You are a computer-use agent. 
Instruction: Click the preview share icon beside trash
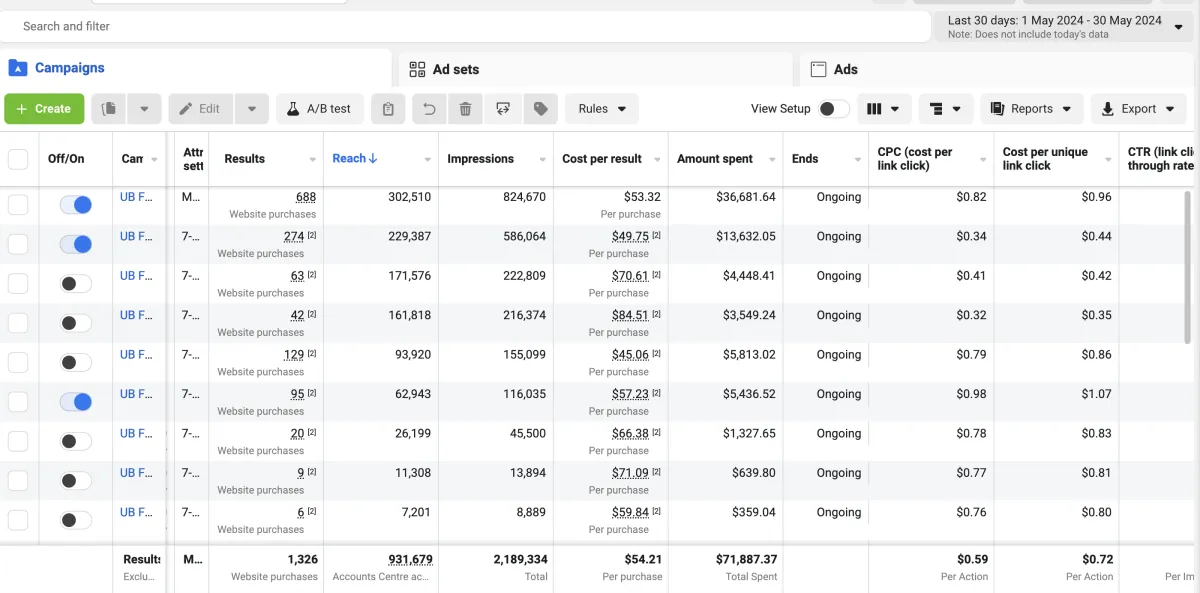coord(503,109)
